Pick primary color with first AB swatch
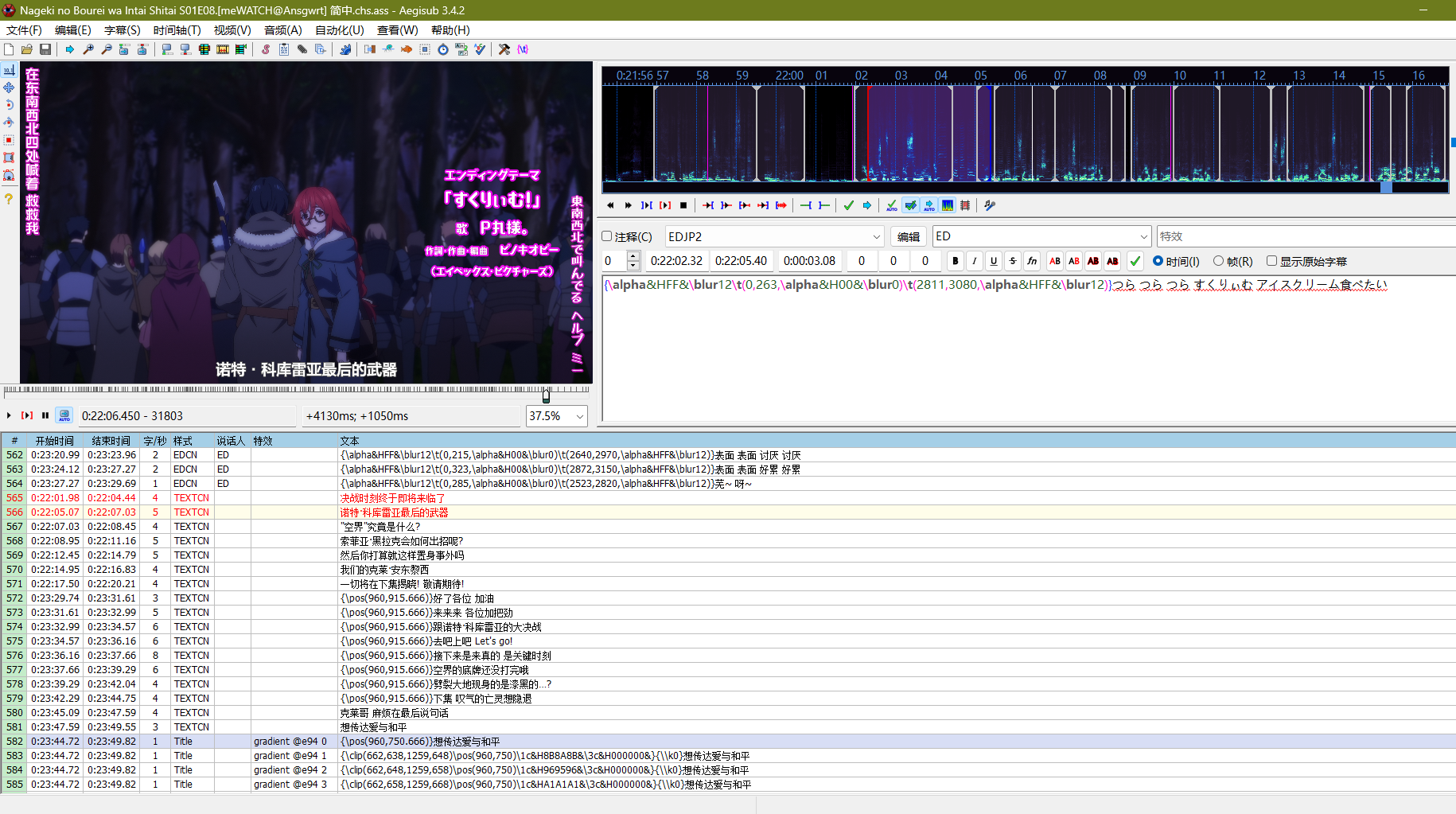The width and height of the screenshot is (1456, 814). coord(1055,261)
